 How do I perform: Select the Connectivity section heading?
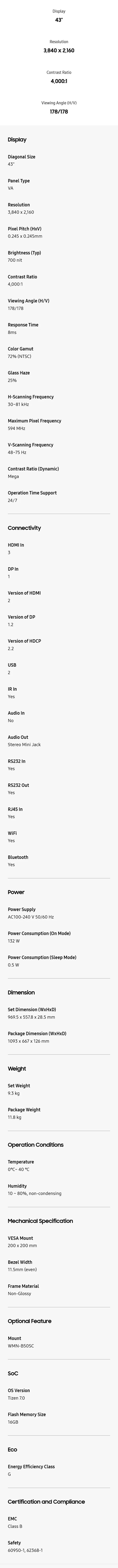point(24,528)
